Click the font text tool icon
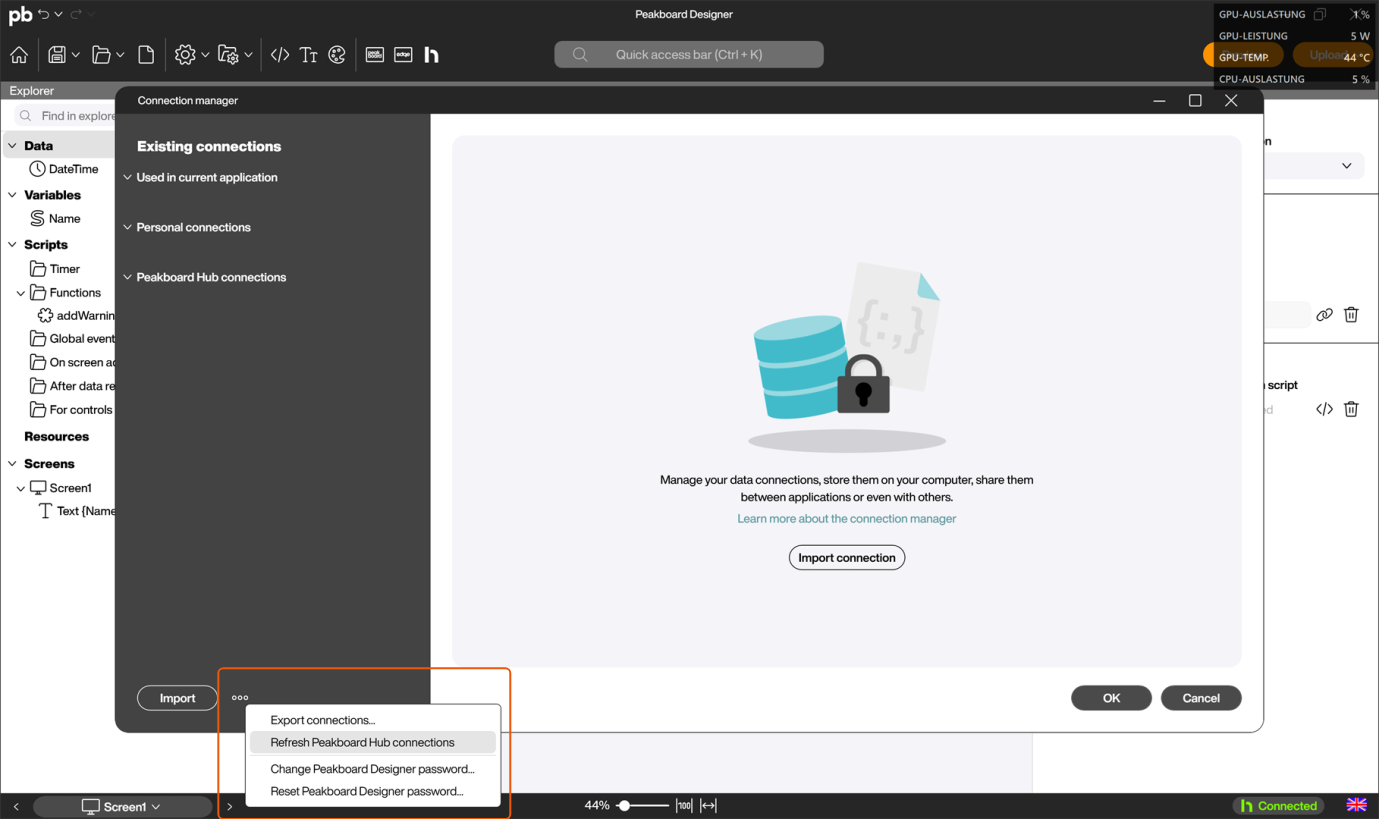This screenshot has width=1379, height=819. [309, 55]
